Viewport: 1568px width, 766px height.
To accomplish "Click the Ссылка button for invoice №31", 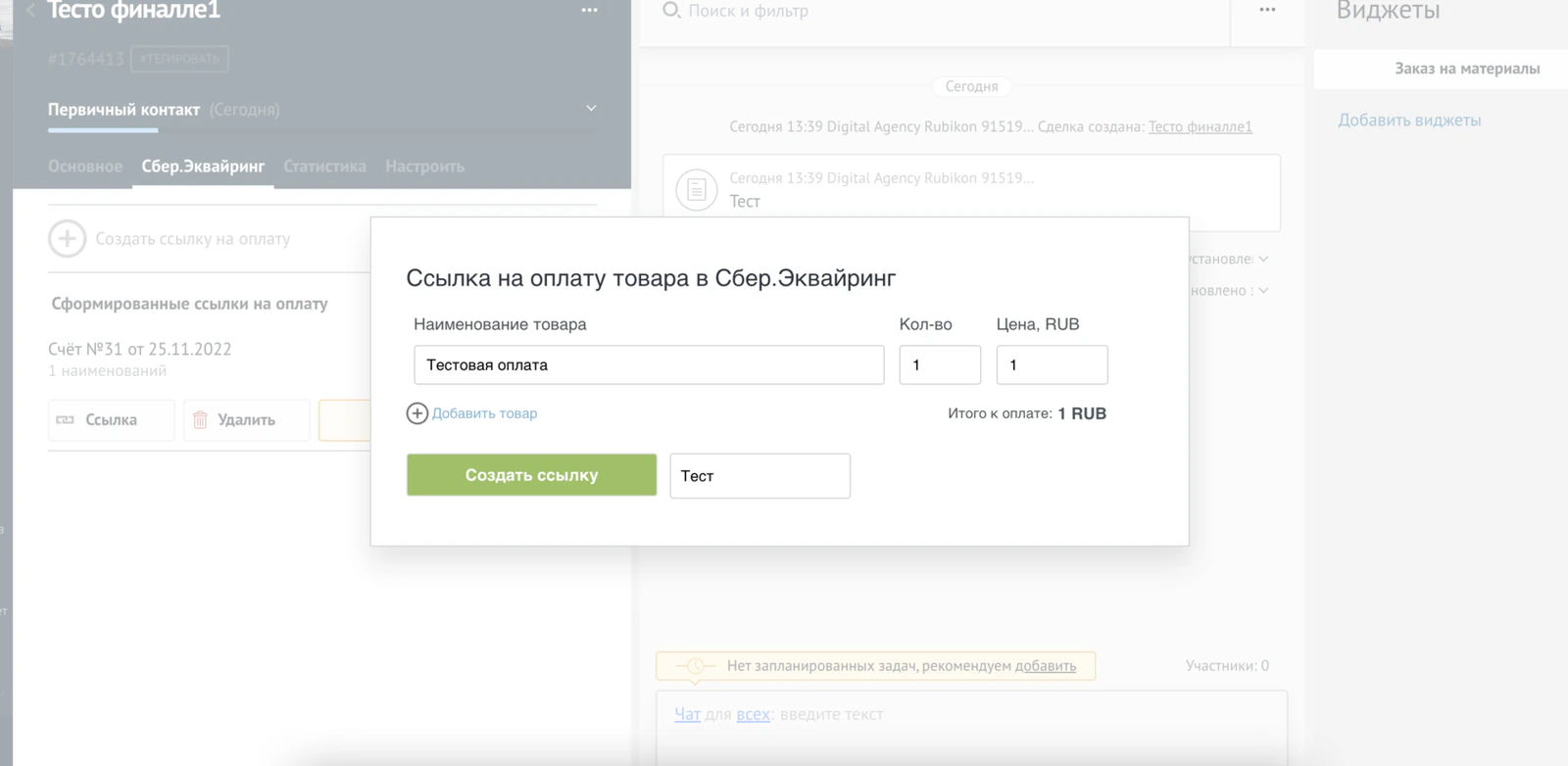I will [x=111, y=419].
